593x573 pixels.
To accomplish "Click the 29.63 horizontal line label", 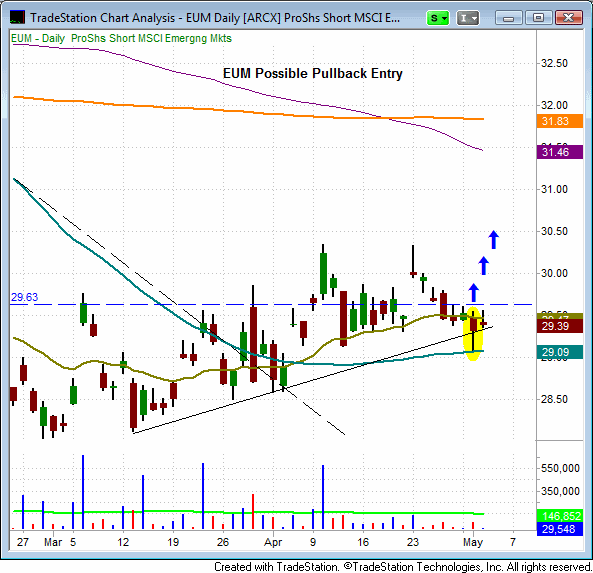I will click(x=25, y=297).
